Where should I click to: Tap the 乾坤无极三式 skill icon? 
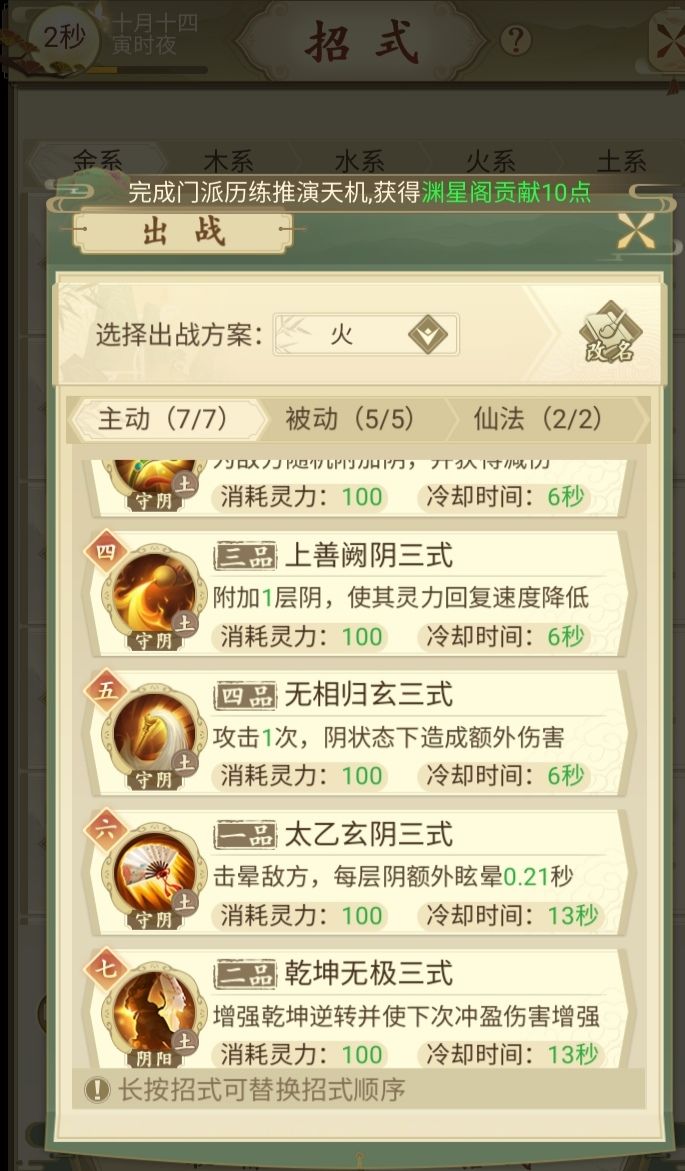coord(155,1014)
